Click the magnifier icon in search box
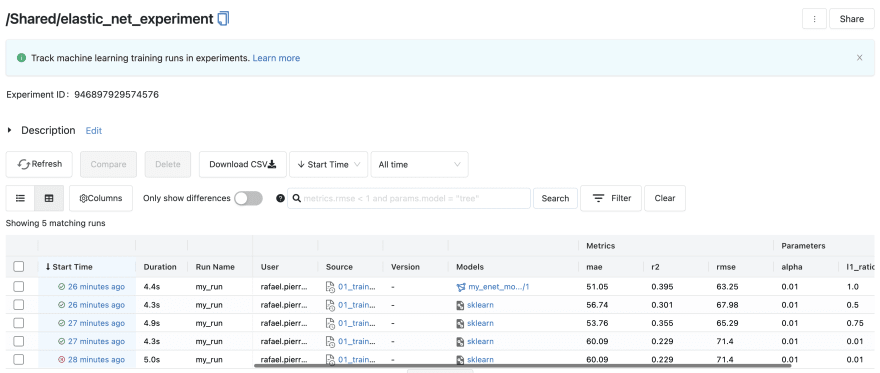The height and width of the screenshot is (373, 880). click(x=296, y=198)
